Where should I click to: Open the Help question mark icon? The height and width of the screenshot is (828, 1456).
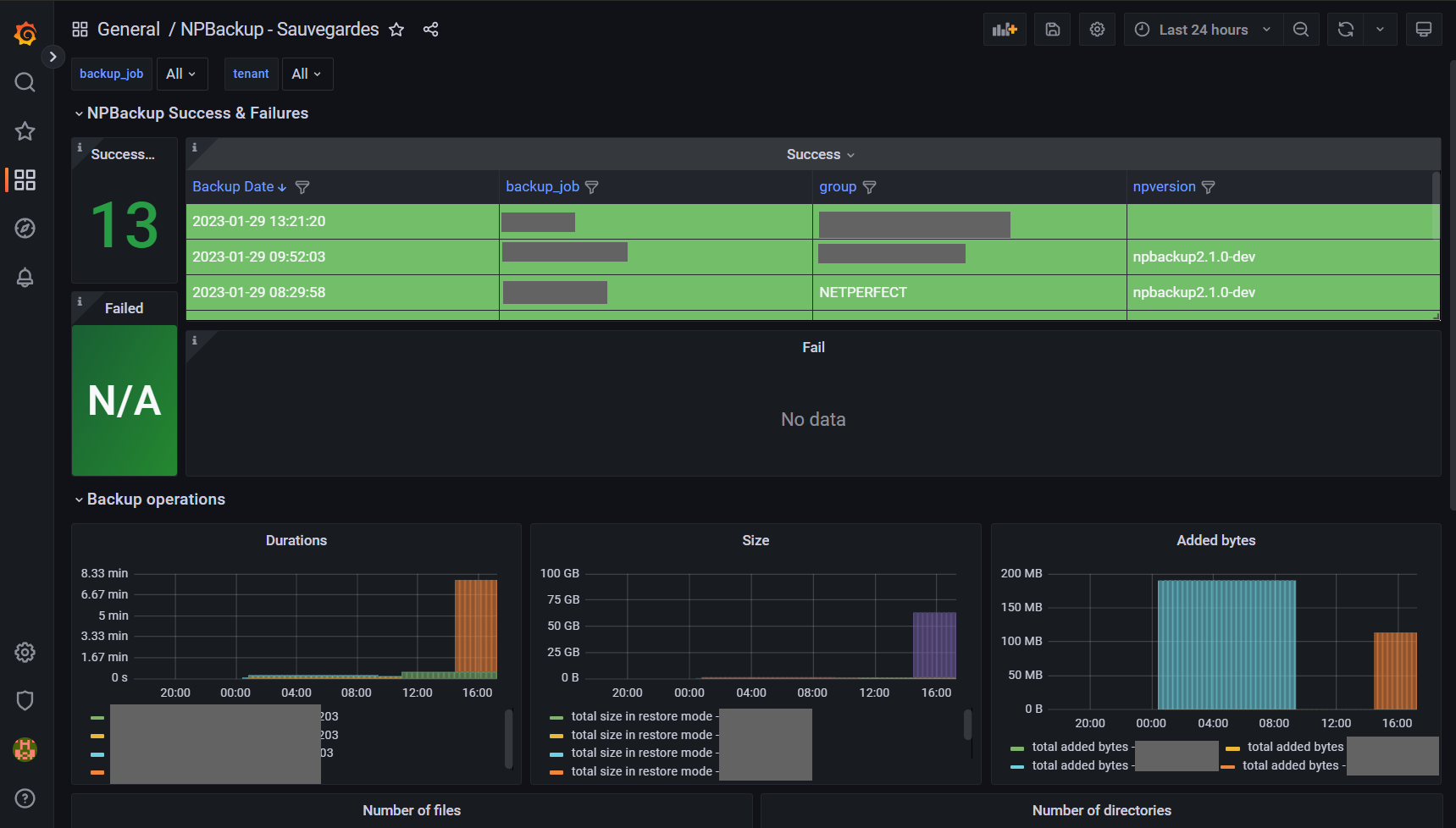(25, 798)
